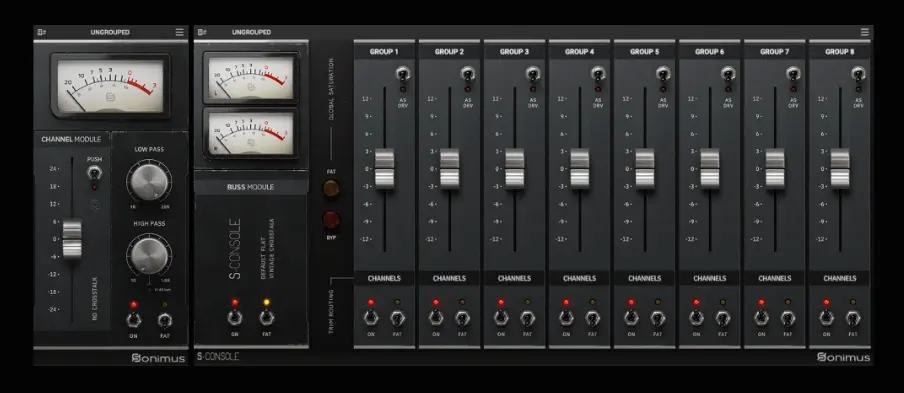Flip Group 5 AS DRV switch

(662, 74)
